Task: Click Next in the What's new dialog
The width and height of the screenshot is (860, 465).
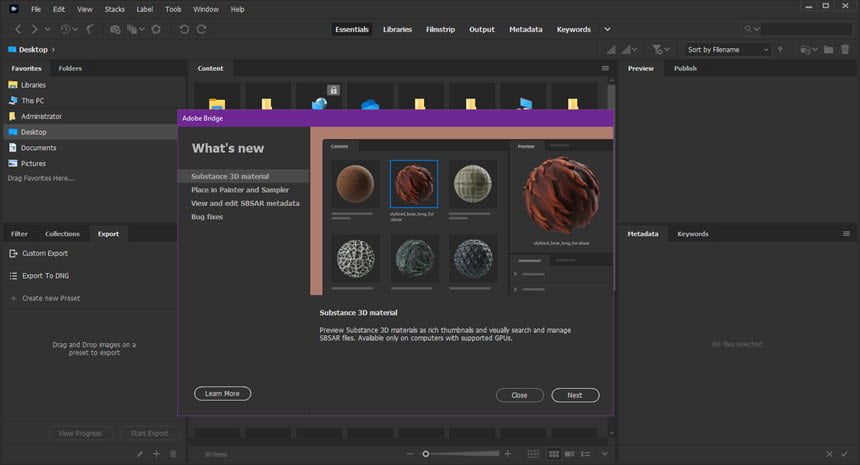Action: coord(575,395)
